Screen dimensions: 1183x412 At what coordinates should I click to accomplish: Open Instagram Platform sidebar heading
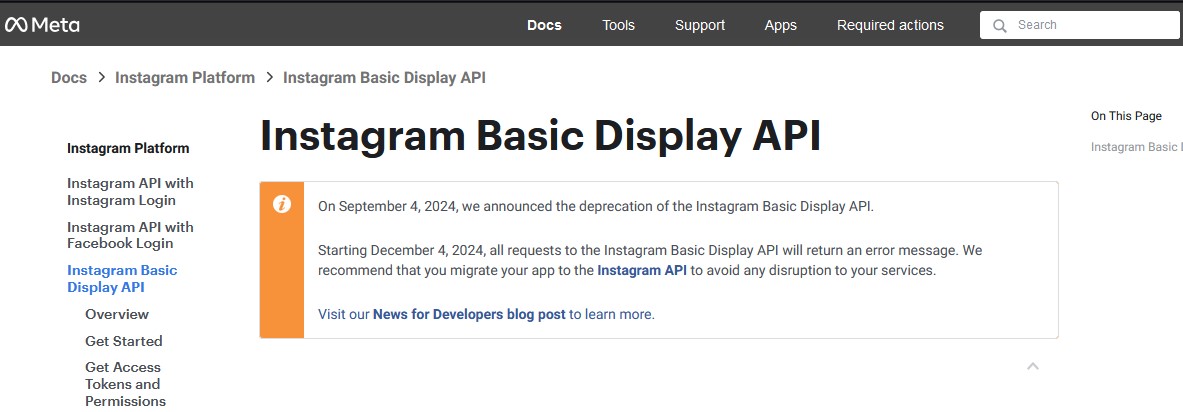(128, 148)
